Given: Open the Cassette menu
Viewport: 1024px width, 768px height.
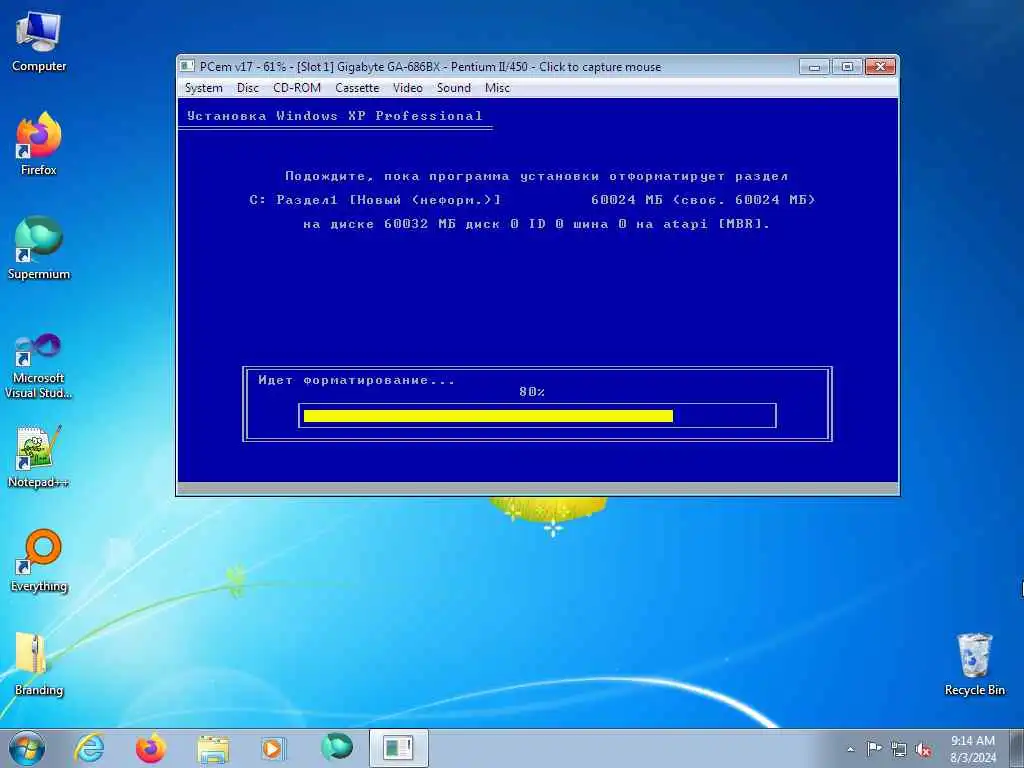Looking at the screenshot, I should (357, 88).
